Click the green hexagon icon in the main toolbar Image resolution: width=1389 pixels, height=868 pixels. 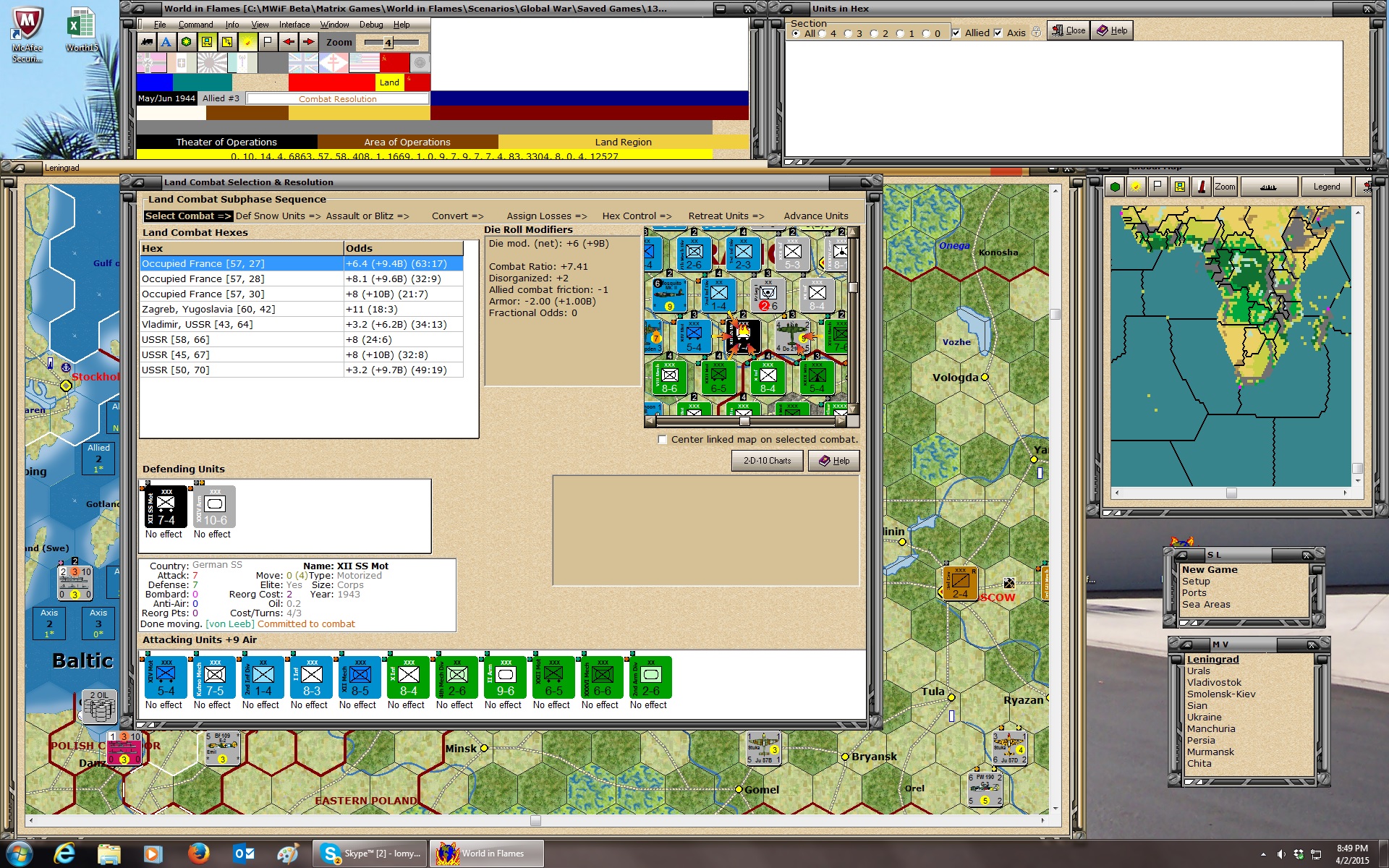(x=187, y=42)
